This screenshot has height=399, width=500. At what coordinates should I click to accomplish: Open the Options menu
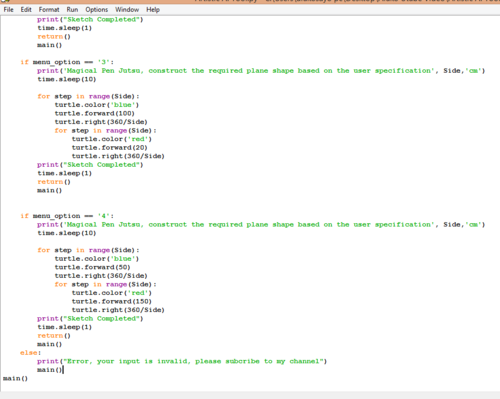[97, 10]
